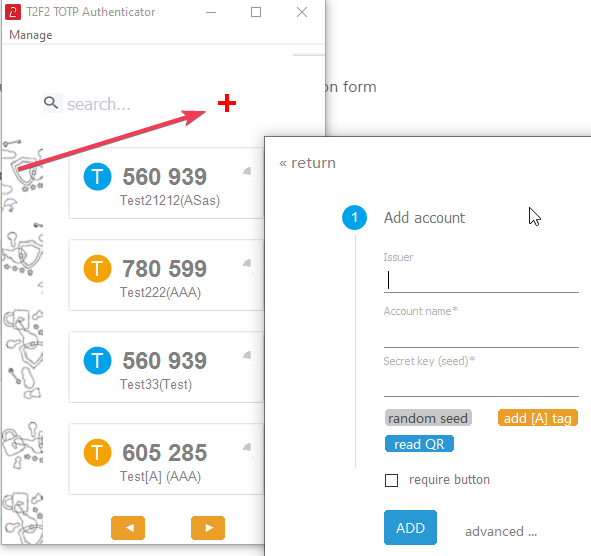Enable the require button checkbox

(x=391, y=480)
